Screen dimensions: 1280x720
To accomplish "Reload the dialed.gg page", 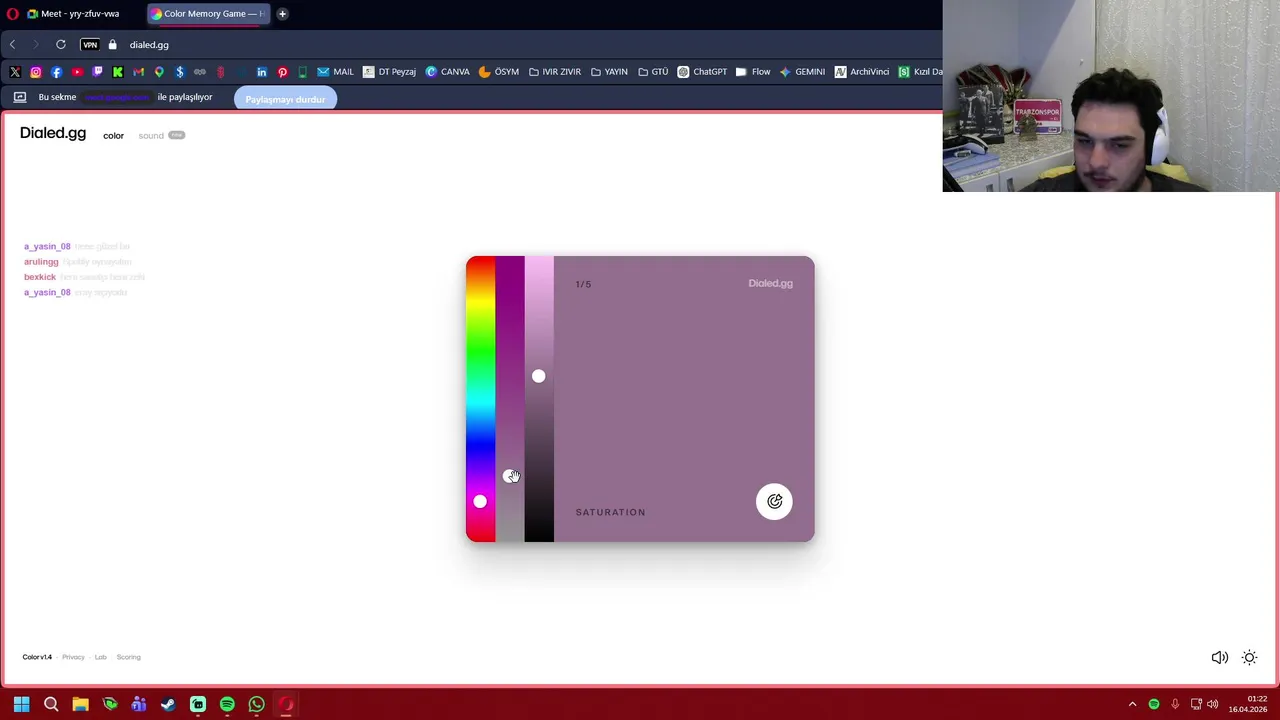I will tap(61, 45).
